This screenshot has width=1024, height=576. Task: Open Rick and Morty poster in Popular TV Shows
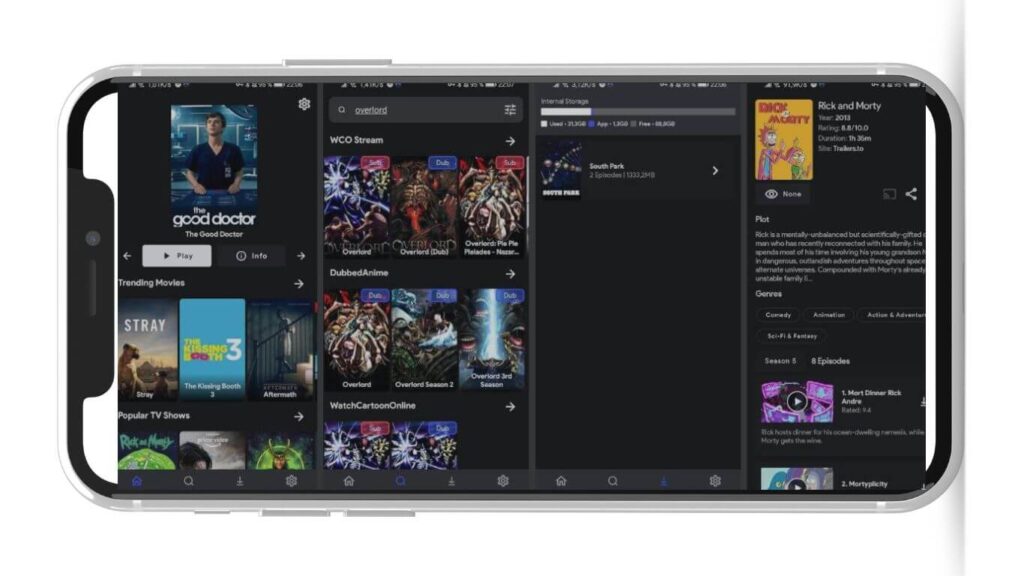point(148,450)
